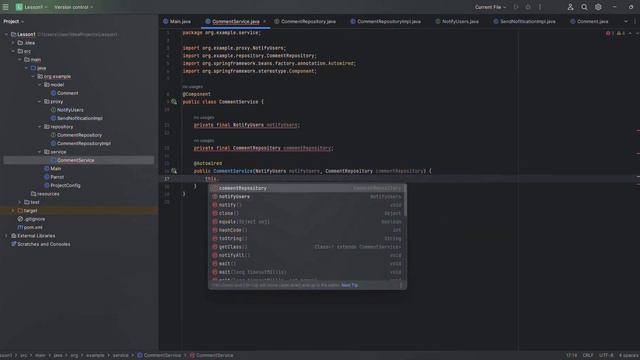Viewport: 640px width, 360px height.
Task: Collapse the model package
Action: coord(40,84)
